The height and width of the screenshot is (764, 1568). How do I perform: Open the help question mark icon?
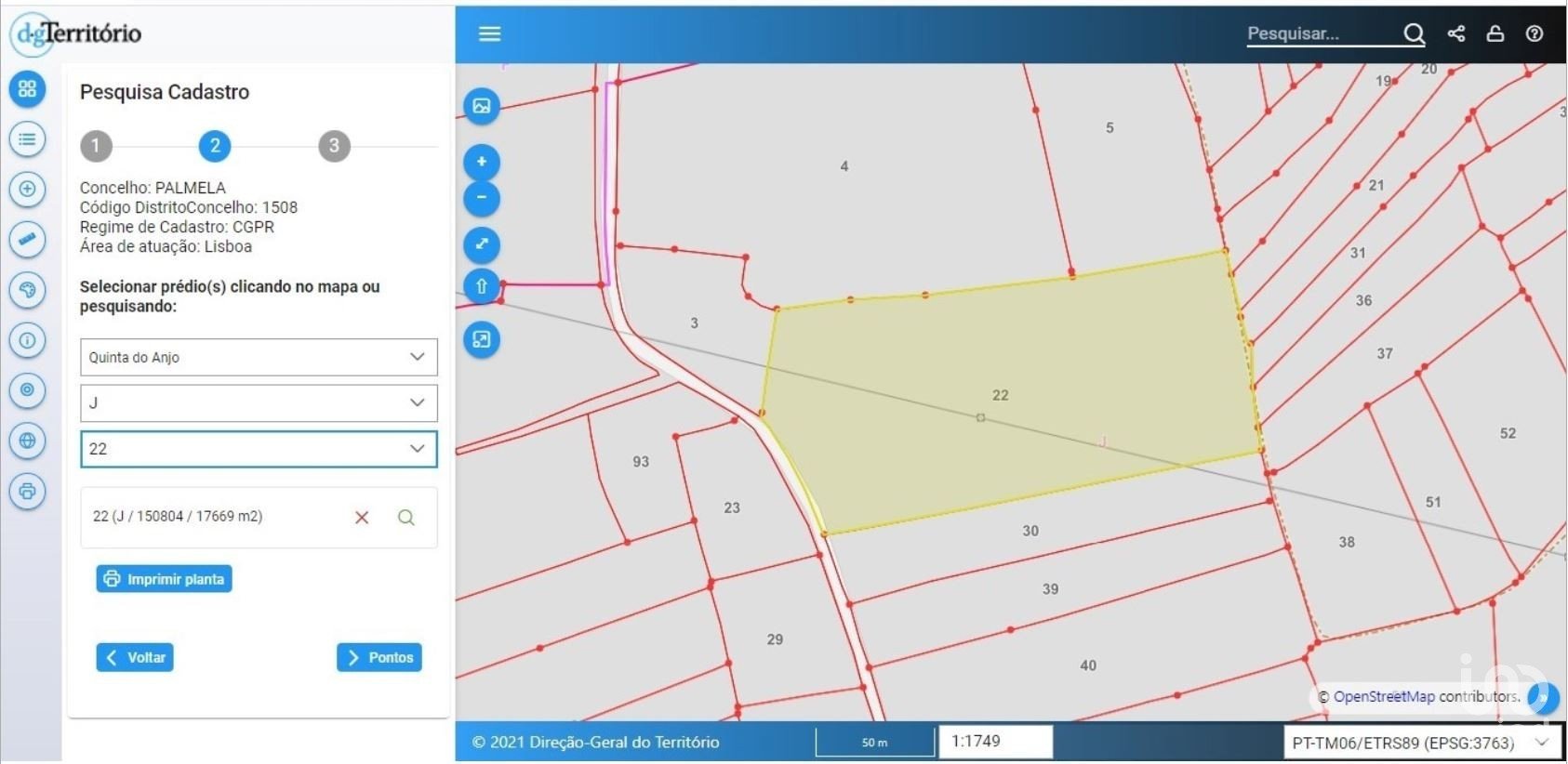(1535, 33)
